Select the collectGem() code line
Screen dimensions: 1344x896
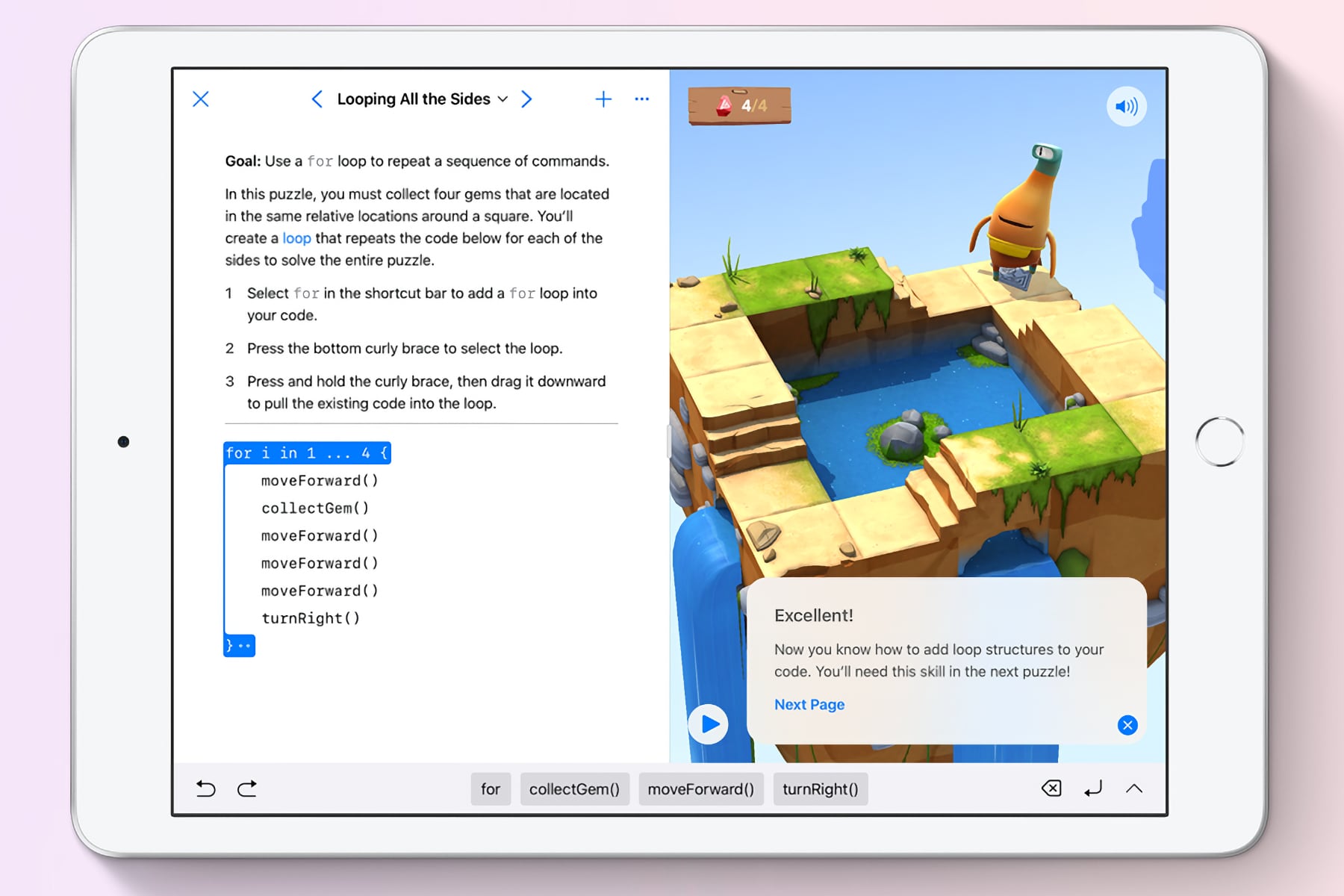pyautogui.click(x=315, y=508)
